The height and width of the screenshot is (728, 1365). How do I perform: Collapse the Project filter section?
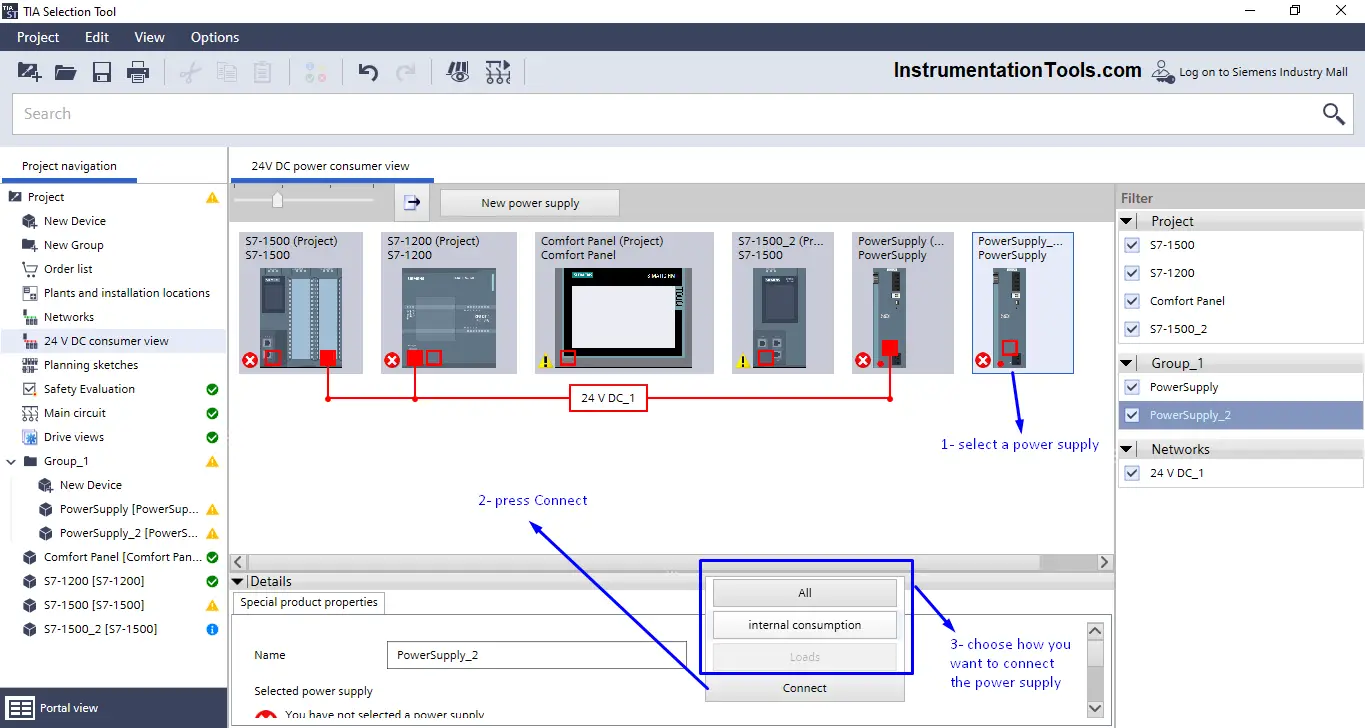pos(1127,221)
